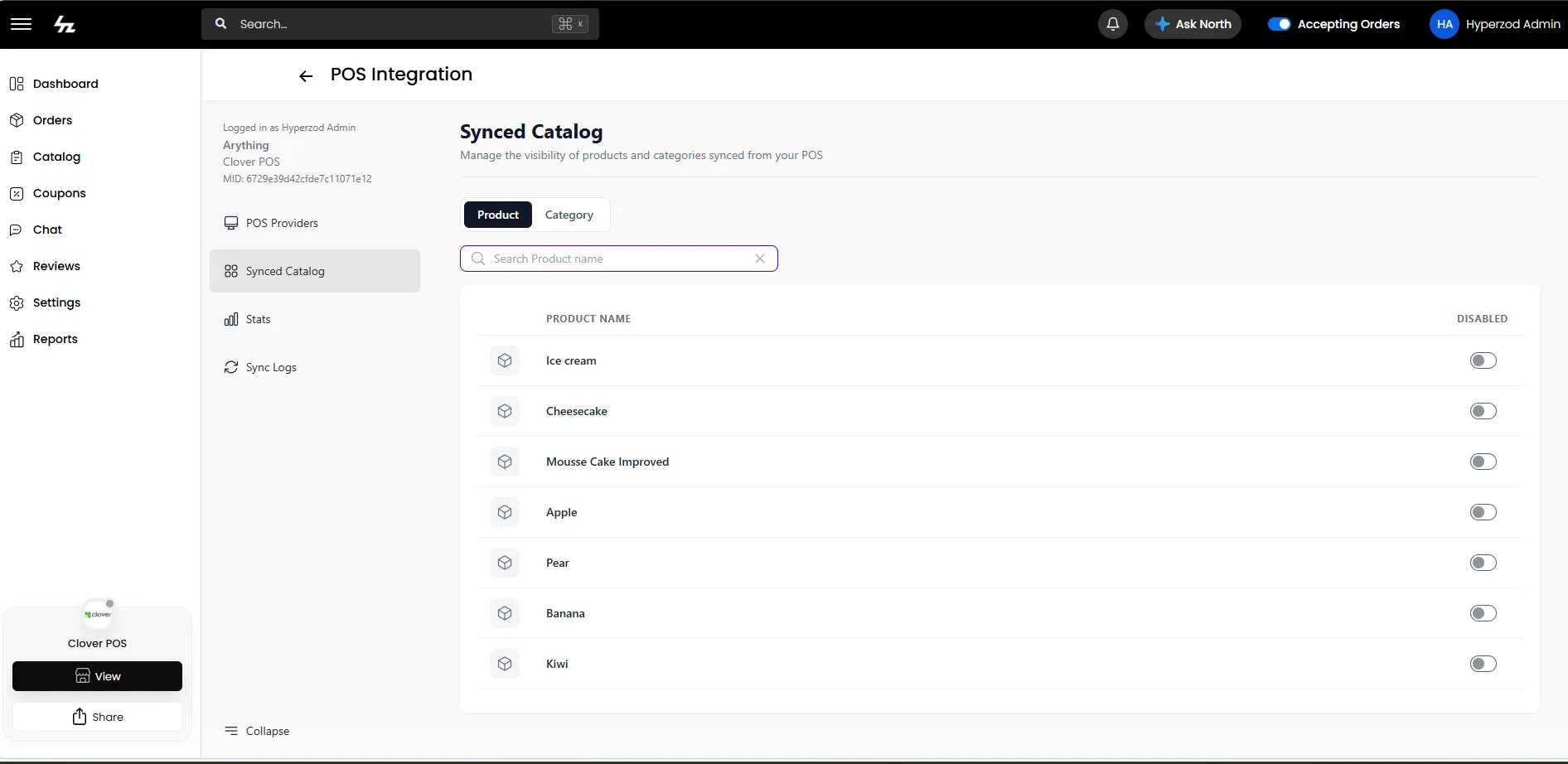Toggle the Accepting Orders switch
This screenshot has height=764, width=1568.
click(x=1280, y=24)
